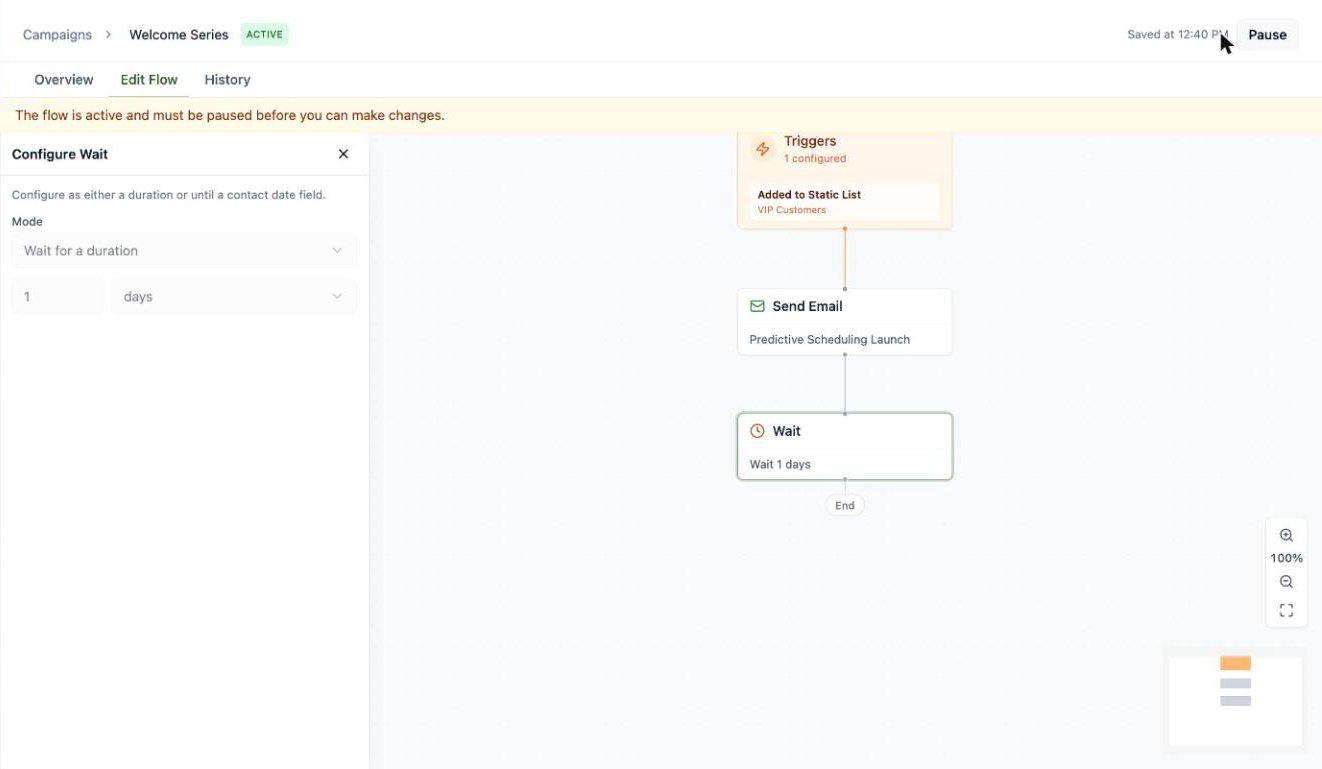Zoom out of the flow canvas
The image size is (1322, 769).
[x=1286, y=582]
